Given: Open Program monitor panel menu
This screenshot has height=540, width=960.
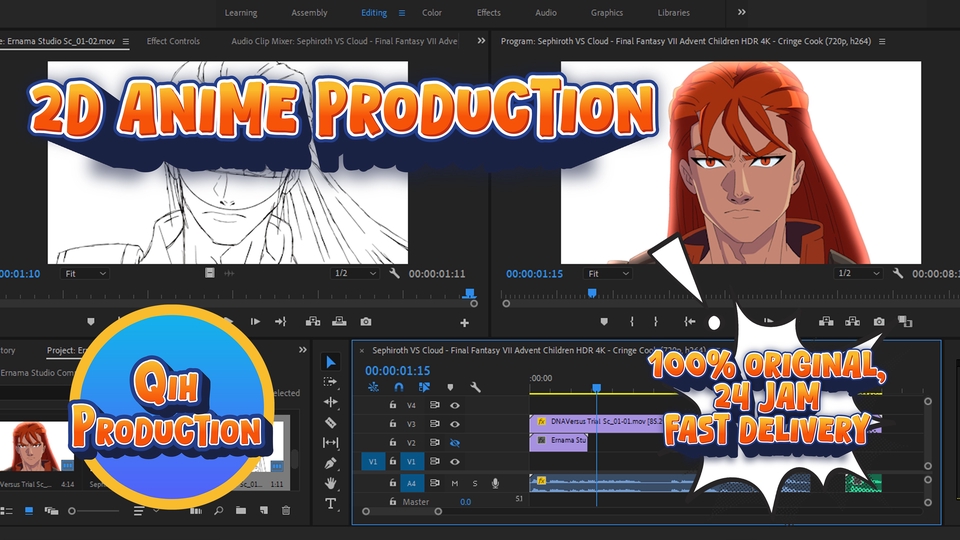Looking at the screenshot, I should (x=882, y=42).
